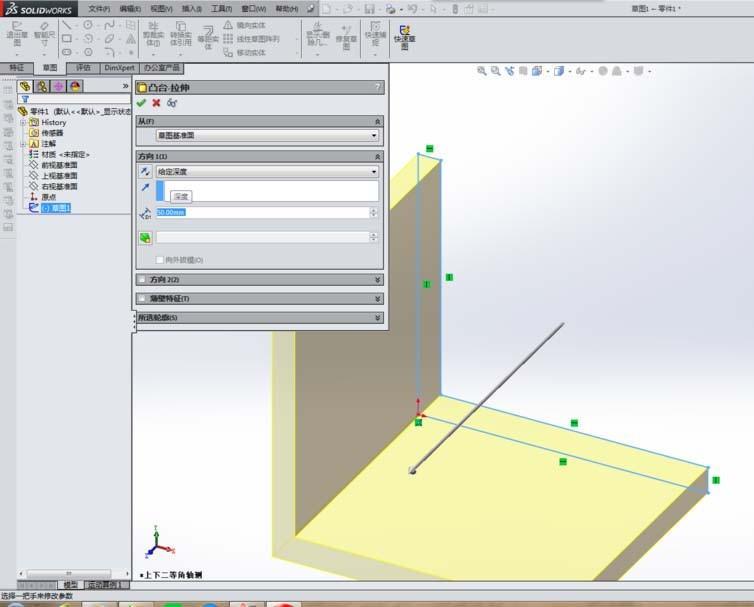Click the Move Entities tool

point(244,52)
